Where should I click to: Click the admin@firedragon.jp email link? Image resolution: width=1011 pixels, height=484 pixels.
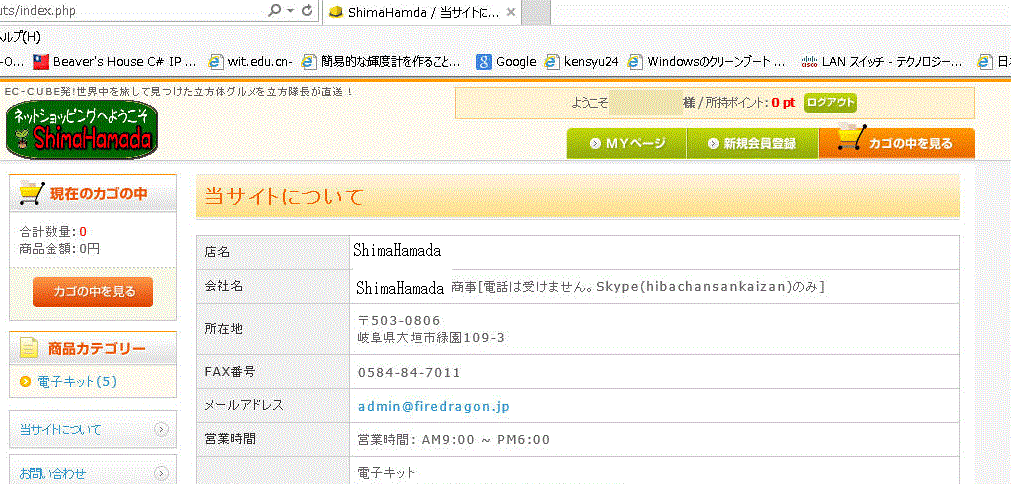(434, 407)
